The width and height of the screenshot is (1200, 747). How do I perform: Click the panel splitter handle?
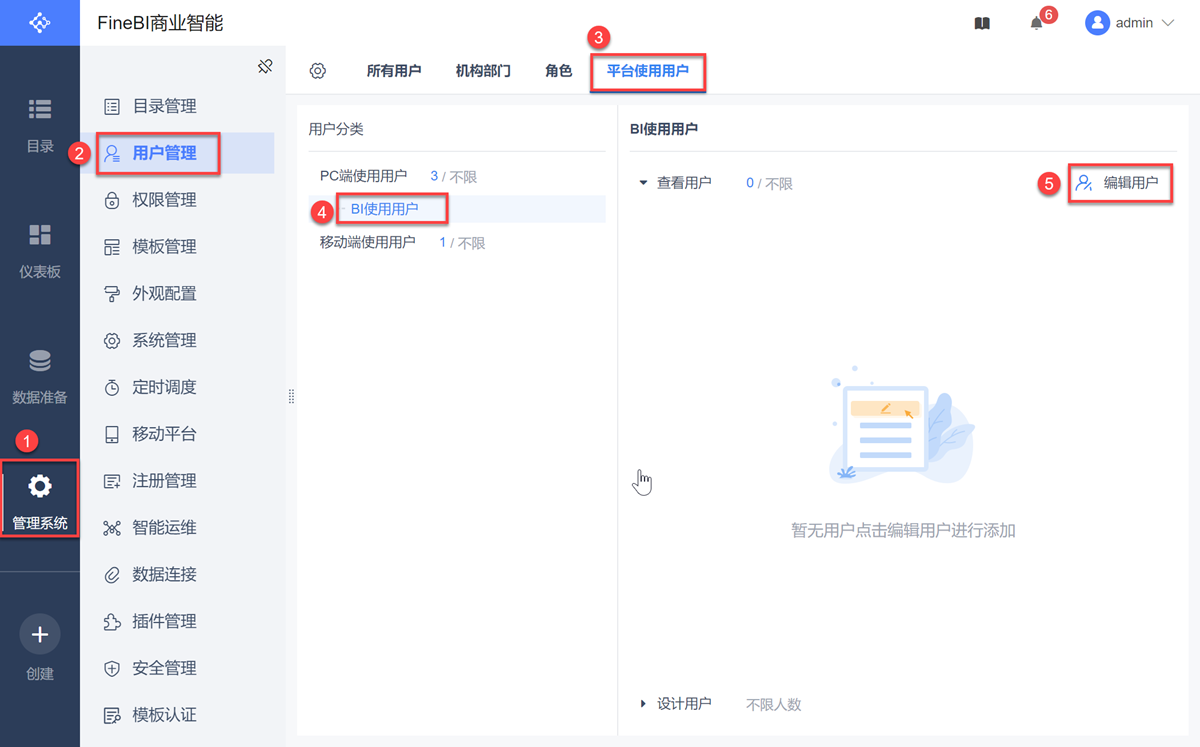coord(291,396)
